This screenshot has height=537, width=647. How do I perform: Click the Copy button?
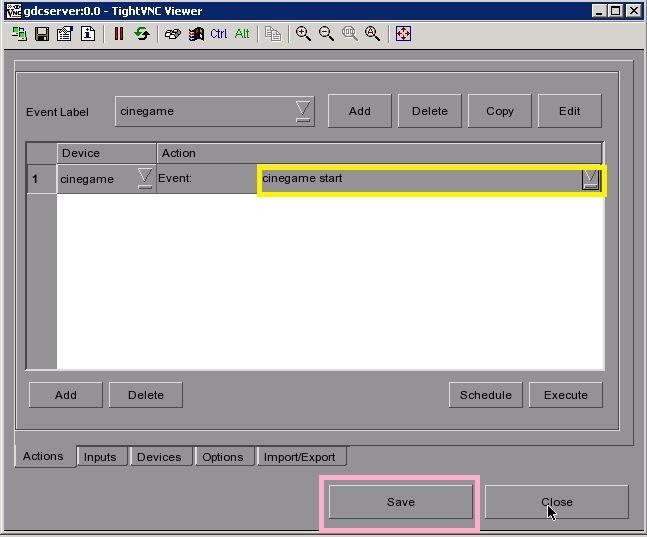pos(500,111)
